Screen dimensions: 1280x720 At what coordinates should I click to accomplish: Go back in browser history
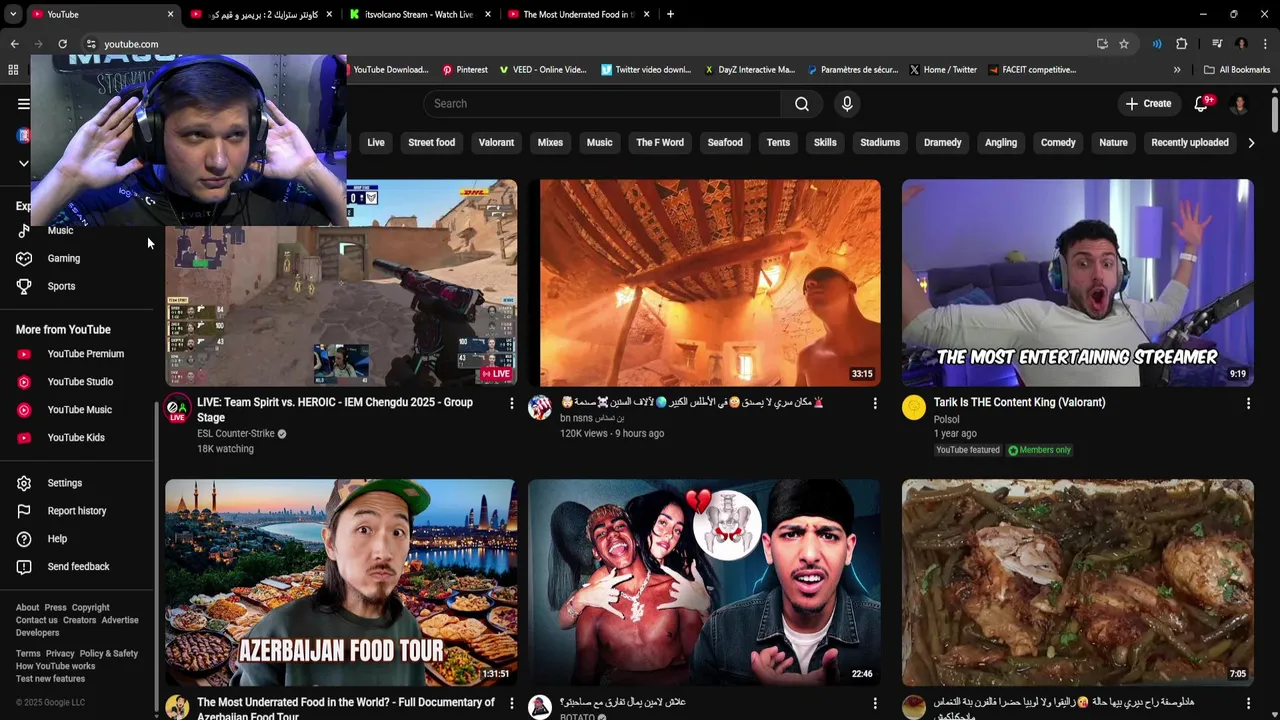14,44
